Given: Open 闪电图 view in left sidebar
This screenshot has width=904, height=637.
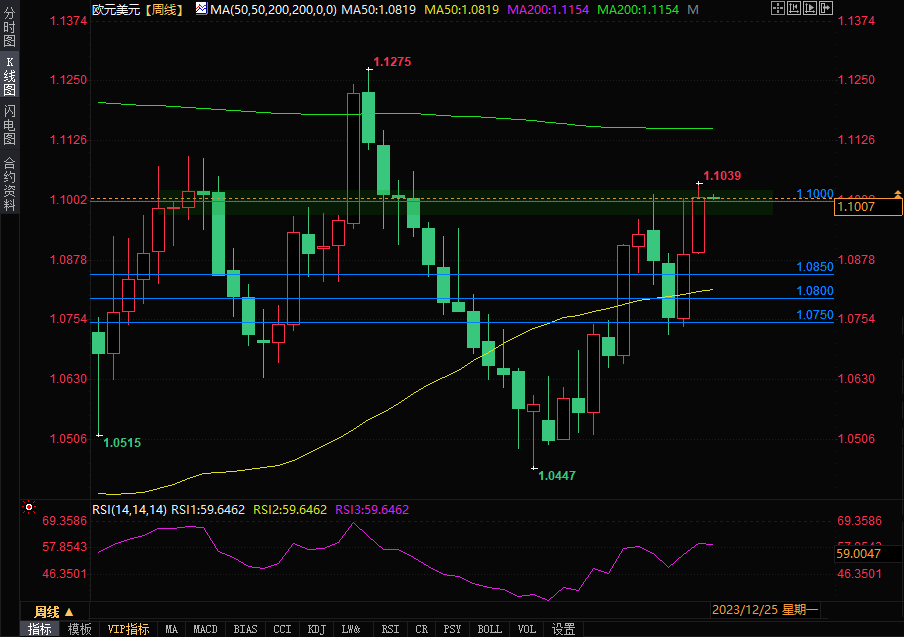Looking at the screenshot, I should point(9,125).
